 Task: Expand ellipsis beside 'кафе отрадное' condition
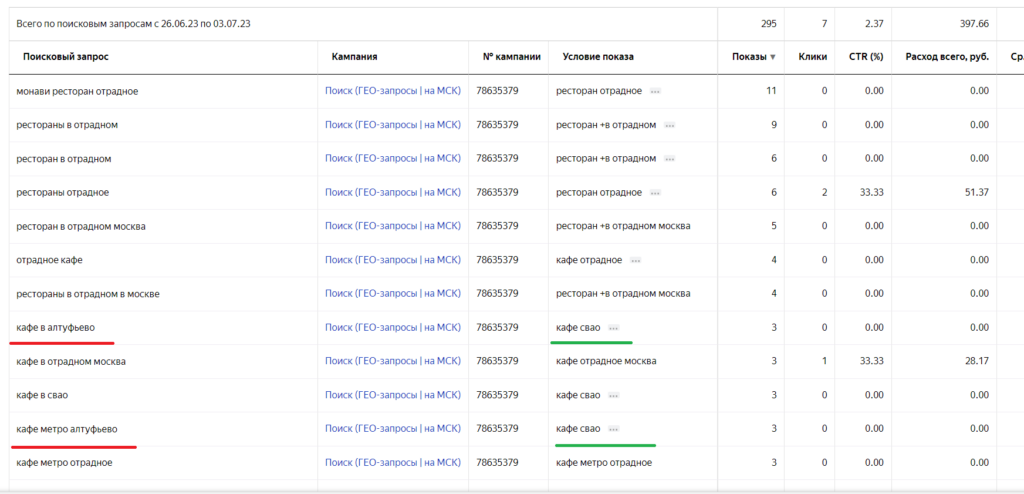(x=635, y=260)
